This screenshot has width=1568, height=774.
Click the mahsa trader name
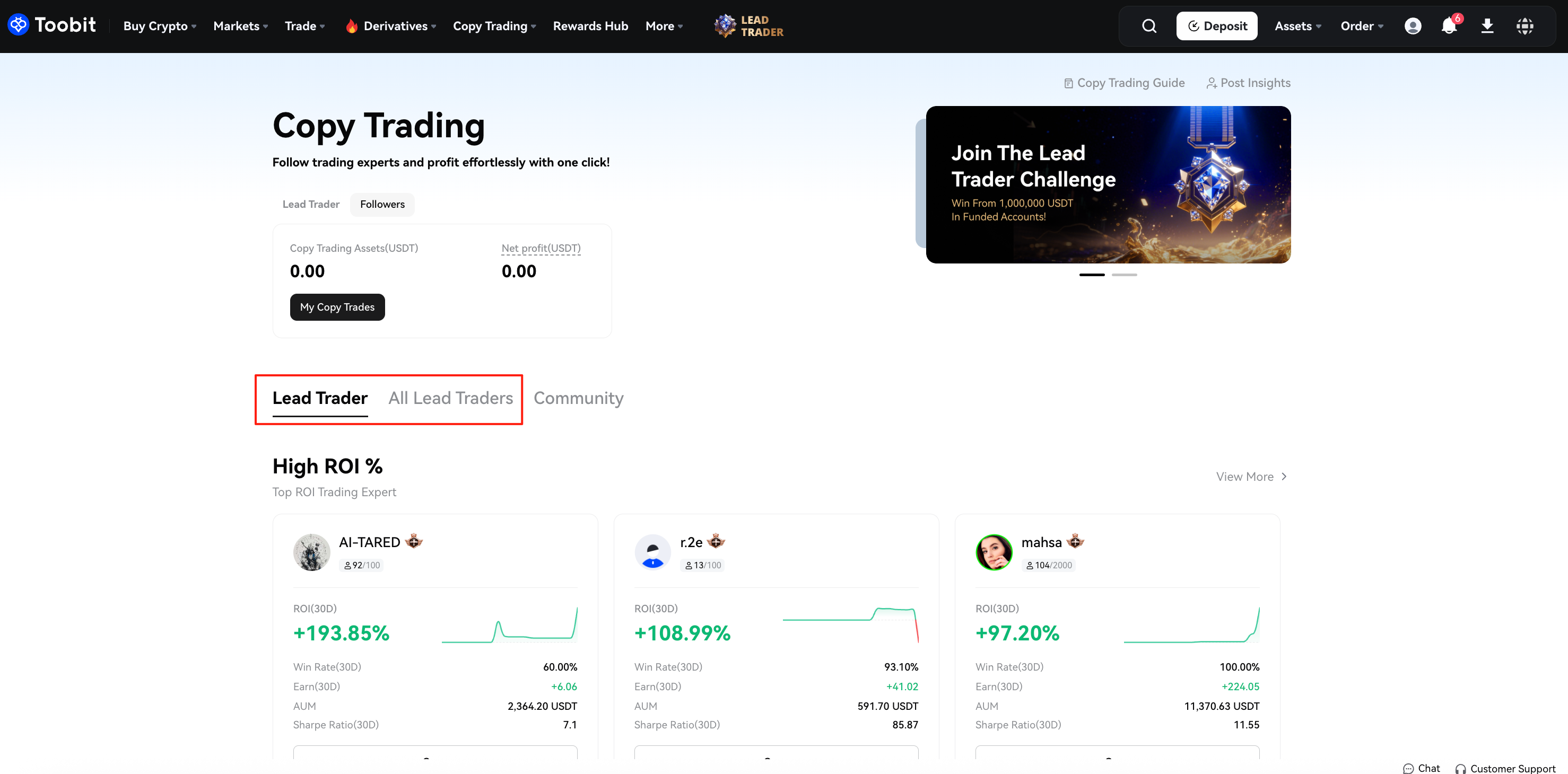pyautogui.click(x=1041, y=542)
